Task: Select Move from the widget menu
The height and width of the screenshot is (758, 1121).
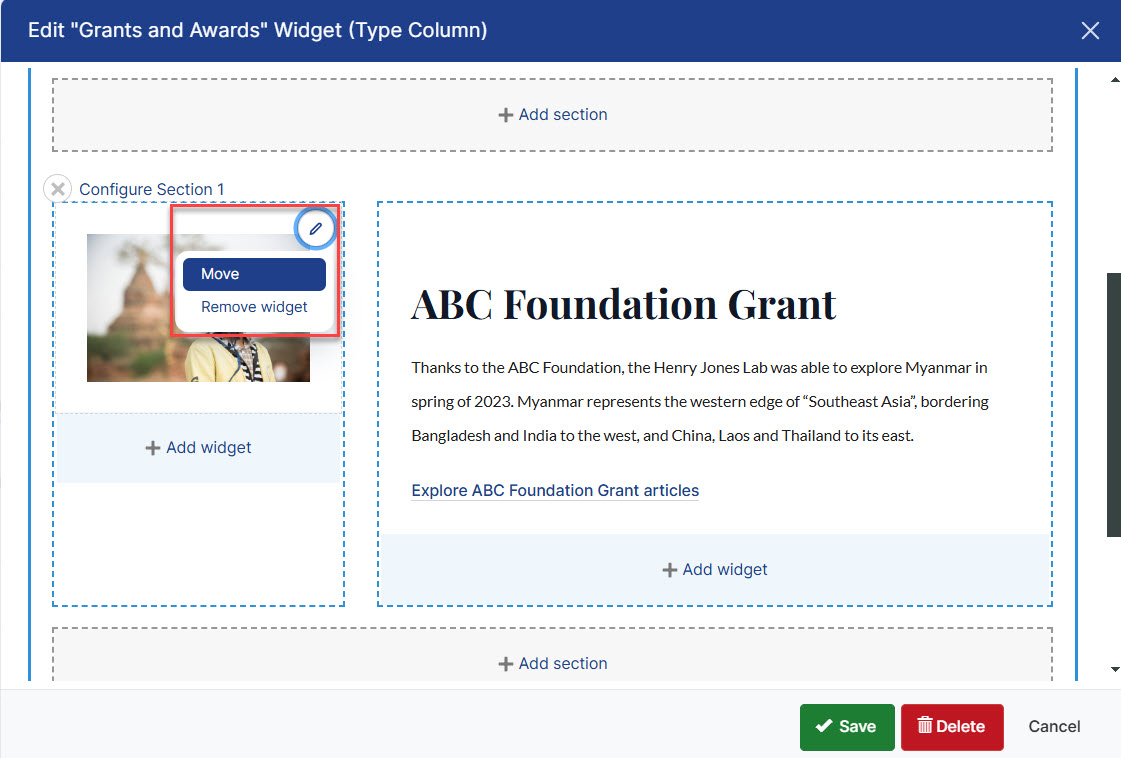Action: pyautogui.click(x=254, y=274)
